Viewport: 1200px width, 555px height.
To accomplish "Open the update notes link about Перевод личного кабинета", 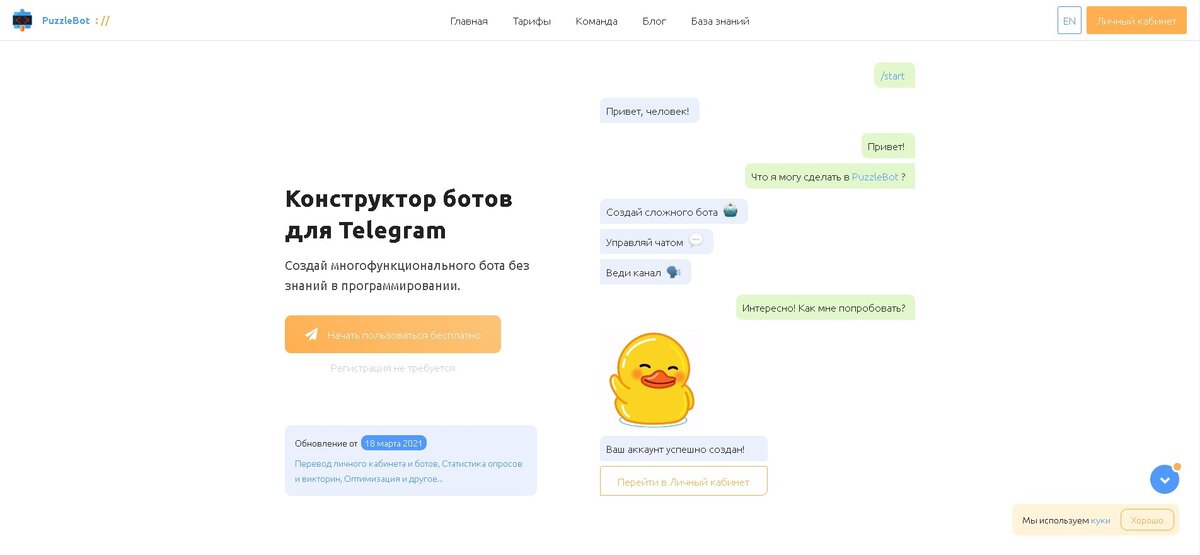I will 410,471.
